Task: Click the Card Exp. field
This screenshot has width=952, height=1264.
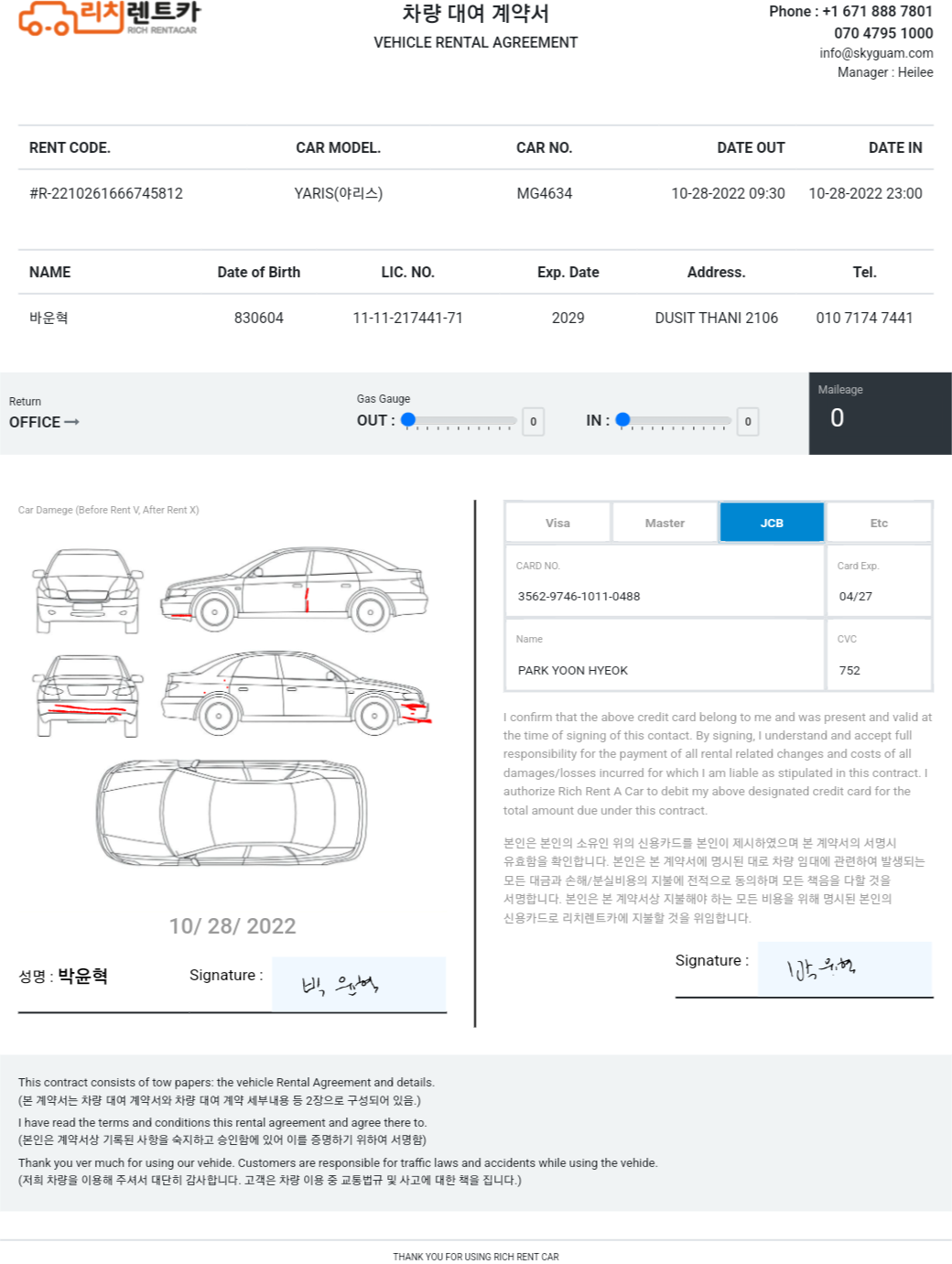Action: tap(879, 580)
